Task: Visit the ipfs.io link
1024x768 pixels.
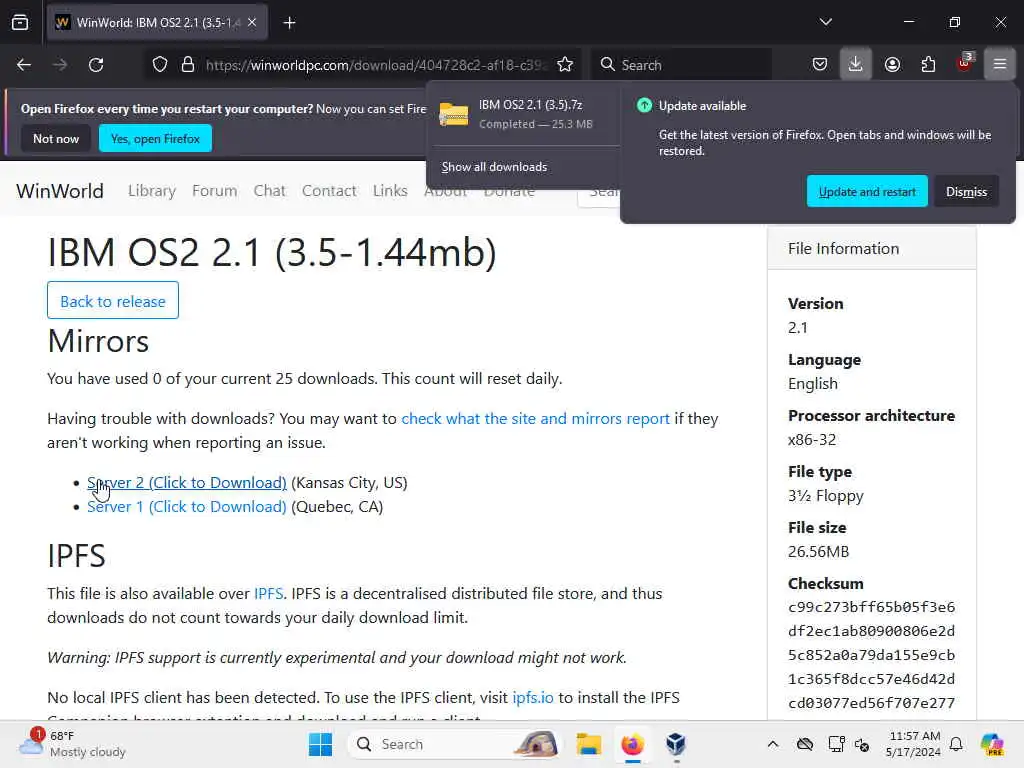Action: pos(533,697)
